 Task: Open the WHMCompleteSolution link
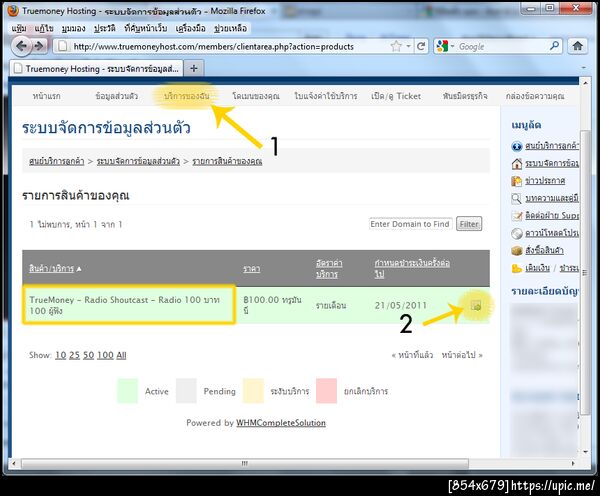[281, 423]
